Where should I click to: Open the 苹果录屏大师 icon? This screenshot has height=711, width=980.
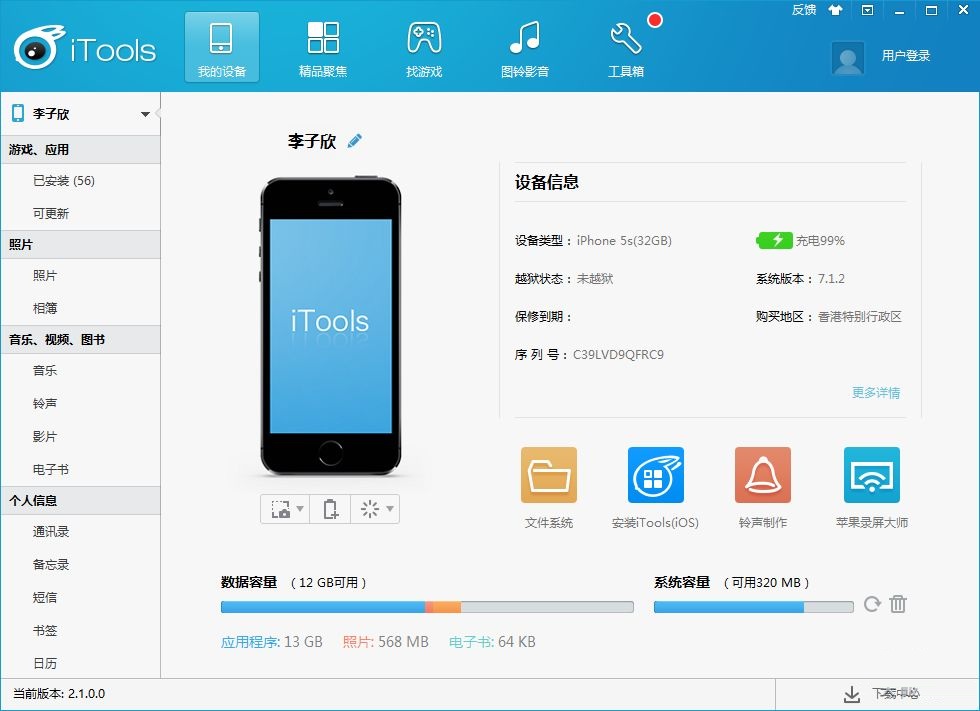point(872,475)
